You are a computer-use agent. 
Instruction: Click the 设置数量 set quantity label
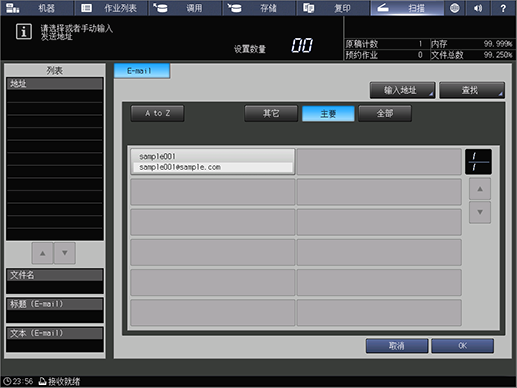[250, 49]
